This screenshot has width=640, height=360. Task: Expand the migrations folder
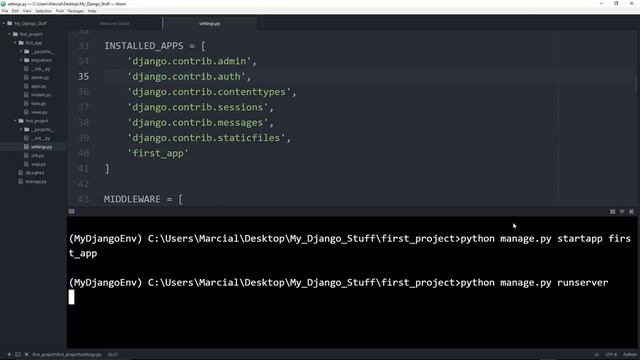click(x=21, y=60)
